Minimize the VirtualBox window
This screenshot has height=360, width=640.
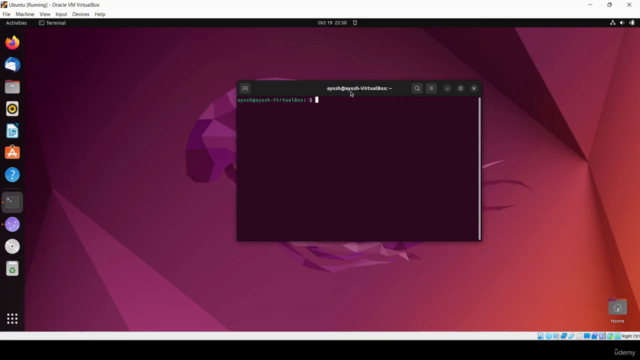point(590,5)
